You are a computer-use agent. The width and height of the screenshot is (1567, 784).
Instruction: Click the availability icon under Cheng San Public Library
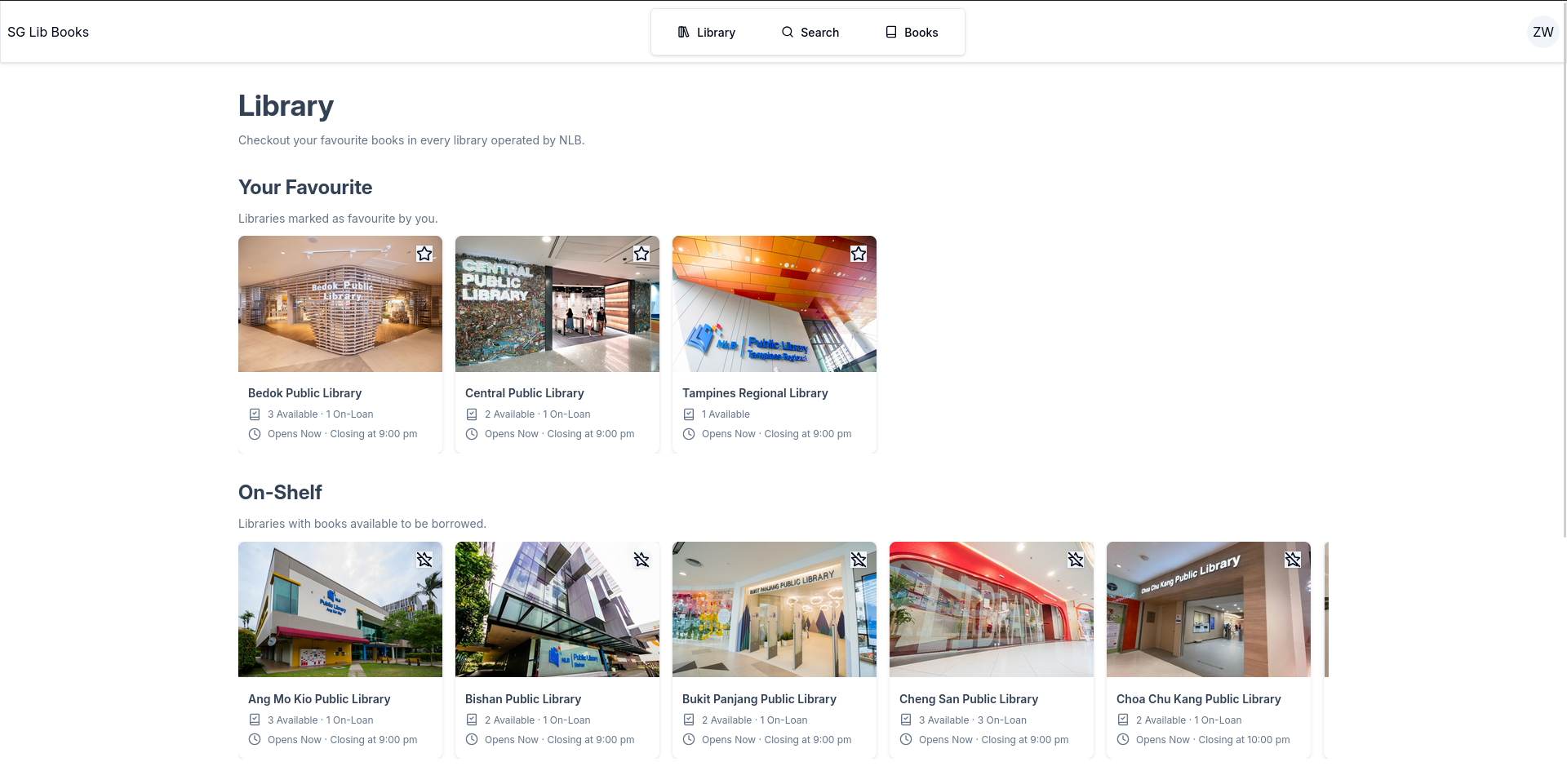point(906,720)
